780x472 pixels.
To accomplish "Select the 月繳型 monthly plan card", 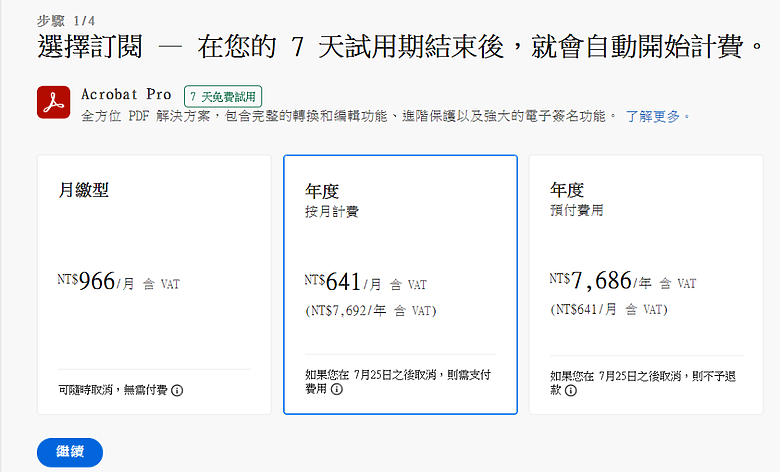I will (154, 284).
